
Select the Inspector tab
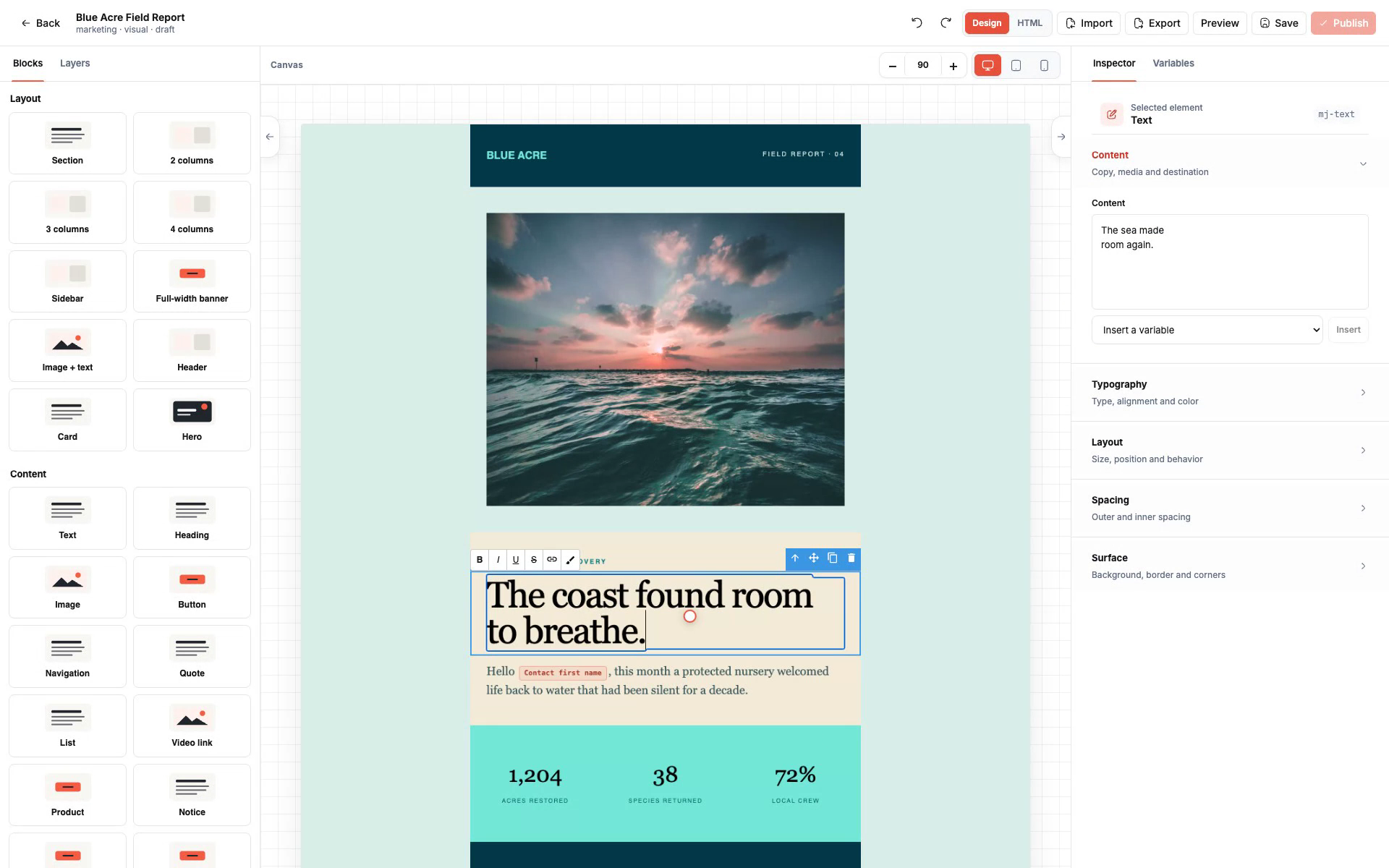click(1114, 64)
